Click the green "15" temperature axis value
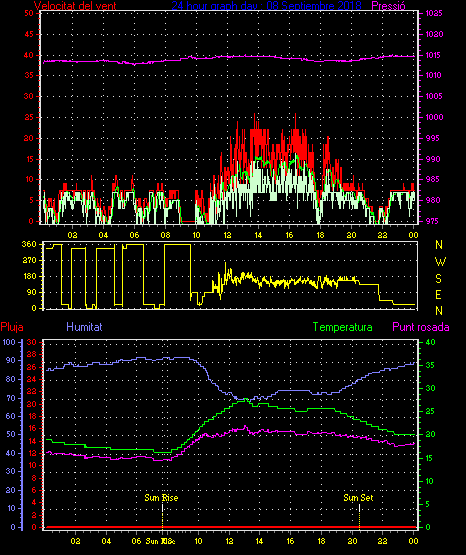Viewport: 466px width, 555px height. coord(430,458)
